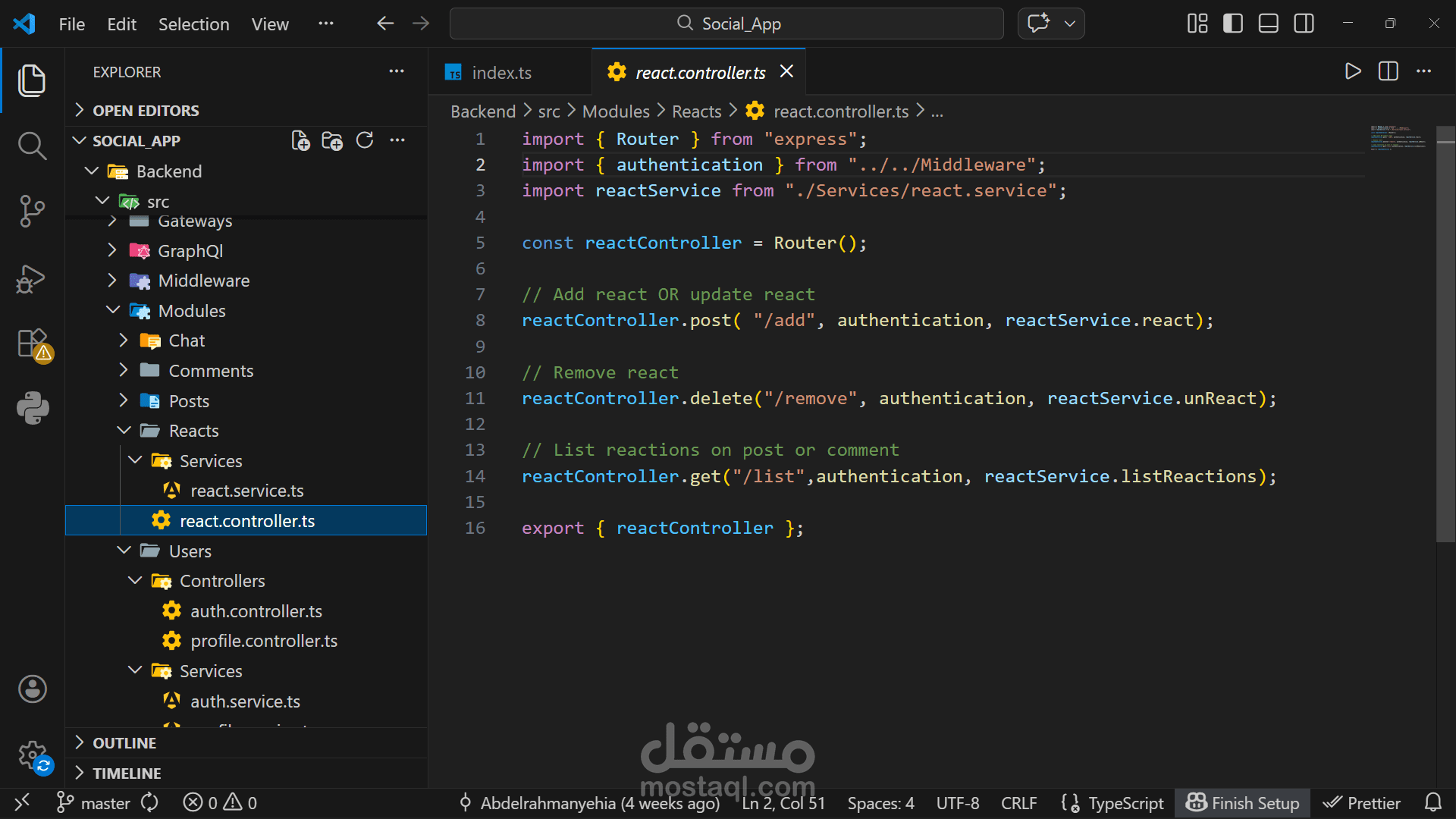Split the editor to the right
Viewport: 1456px width, 819px height.
pos(1388,72)
